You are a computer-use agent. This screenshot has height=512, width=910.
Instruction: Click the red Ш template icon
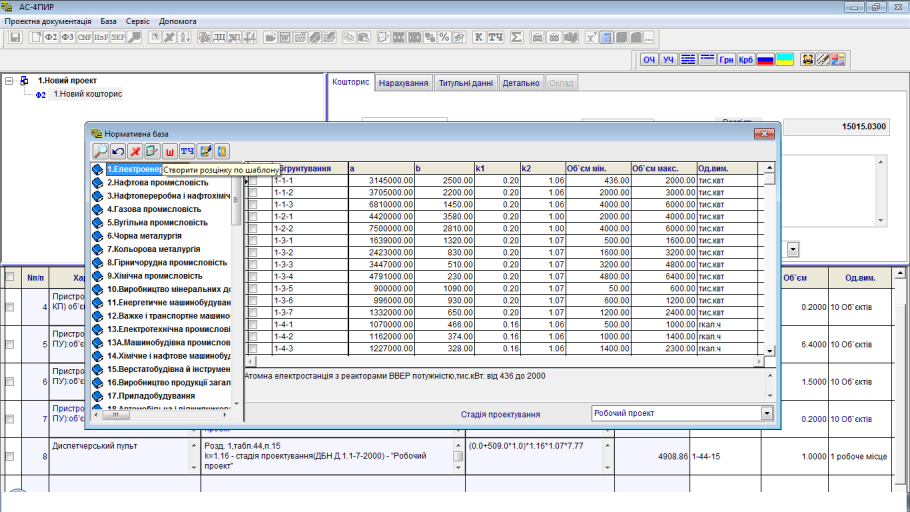[x=169, y=151]
